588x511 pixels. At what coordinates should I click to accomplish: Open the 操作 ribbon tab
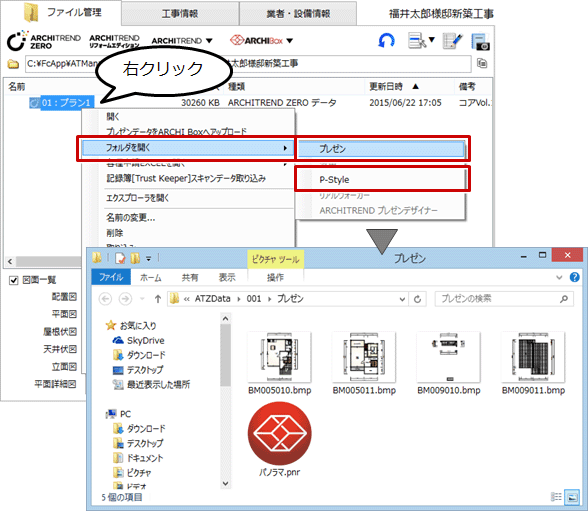pyautogui.click(x=275, y=278)
